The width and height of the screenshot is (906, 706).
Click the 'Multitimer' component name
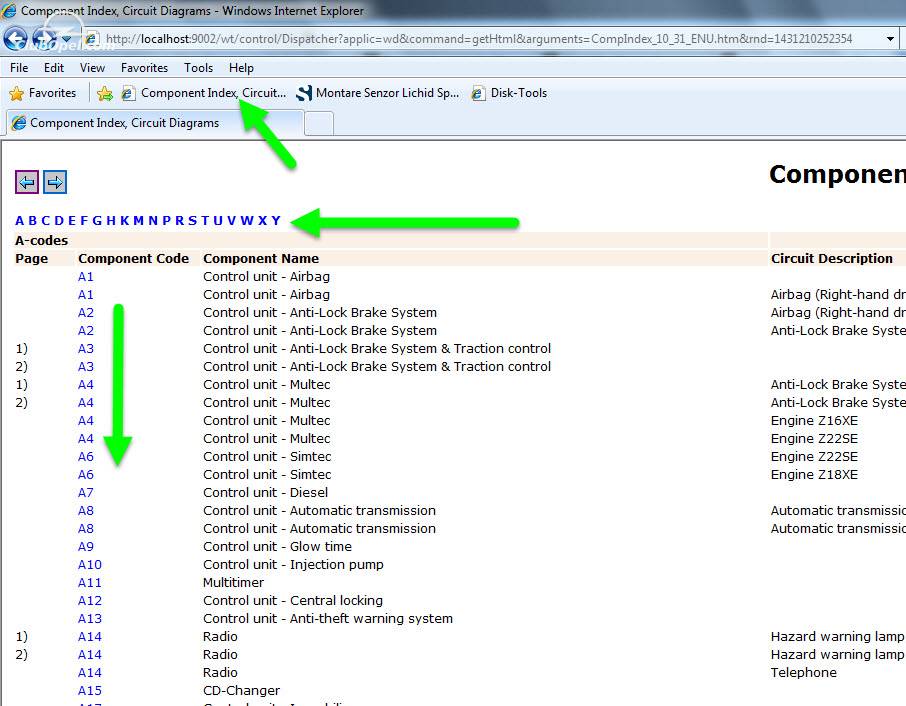coord(233,582)
